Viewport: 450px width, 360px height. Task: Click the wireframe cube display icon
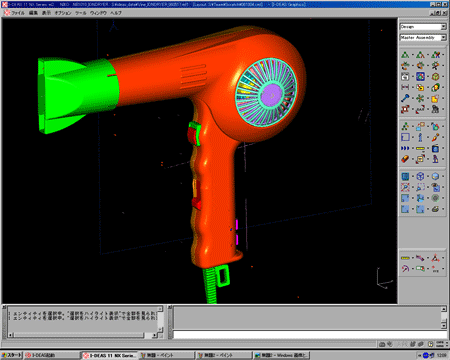tap(420, 176)
